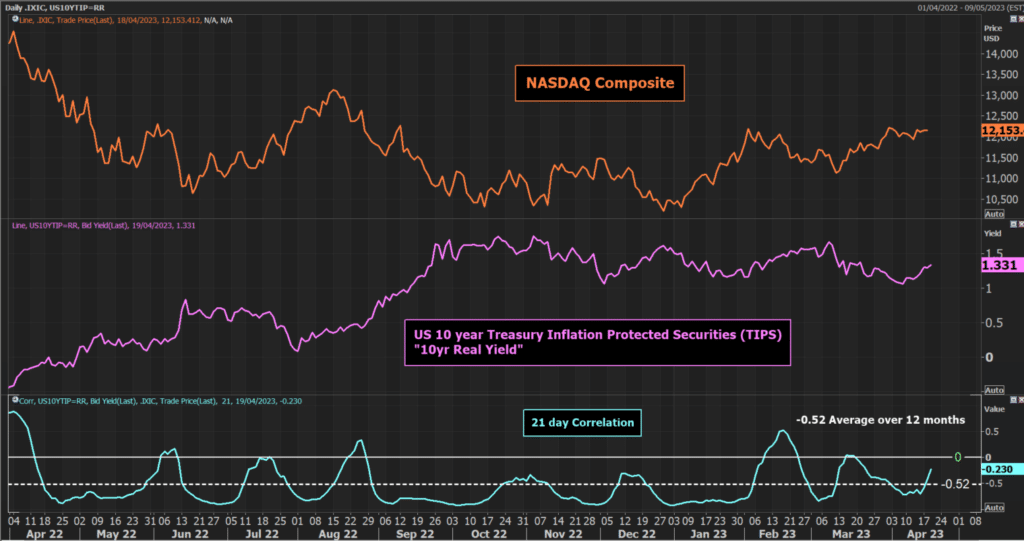
Task: Click the Value axis title
Action: [994, 409]
